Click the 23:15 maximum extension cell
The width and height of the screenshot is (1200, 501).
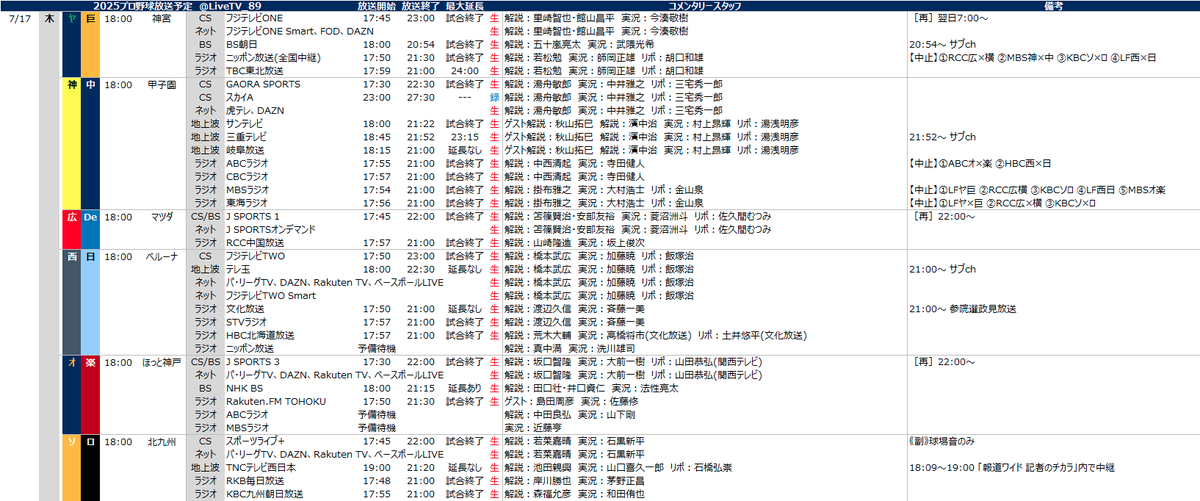[x=465, y=136]
